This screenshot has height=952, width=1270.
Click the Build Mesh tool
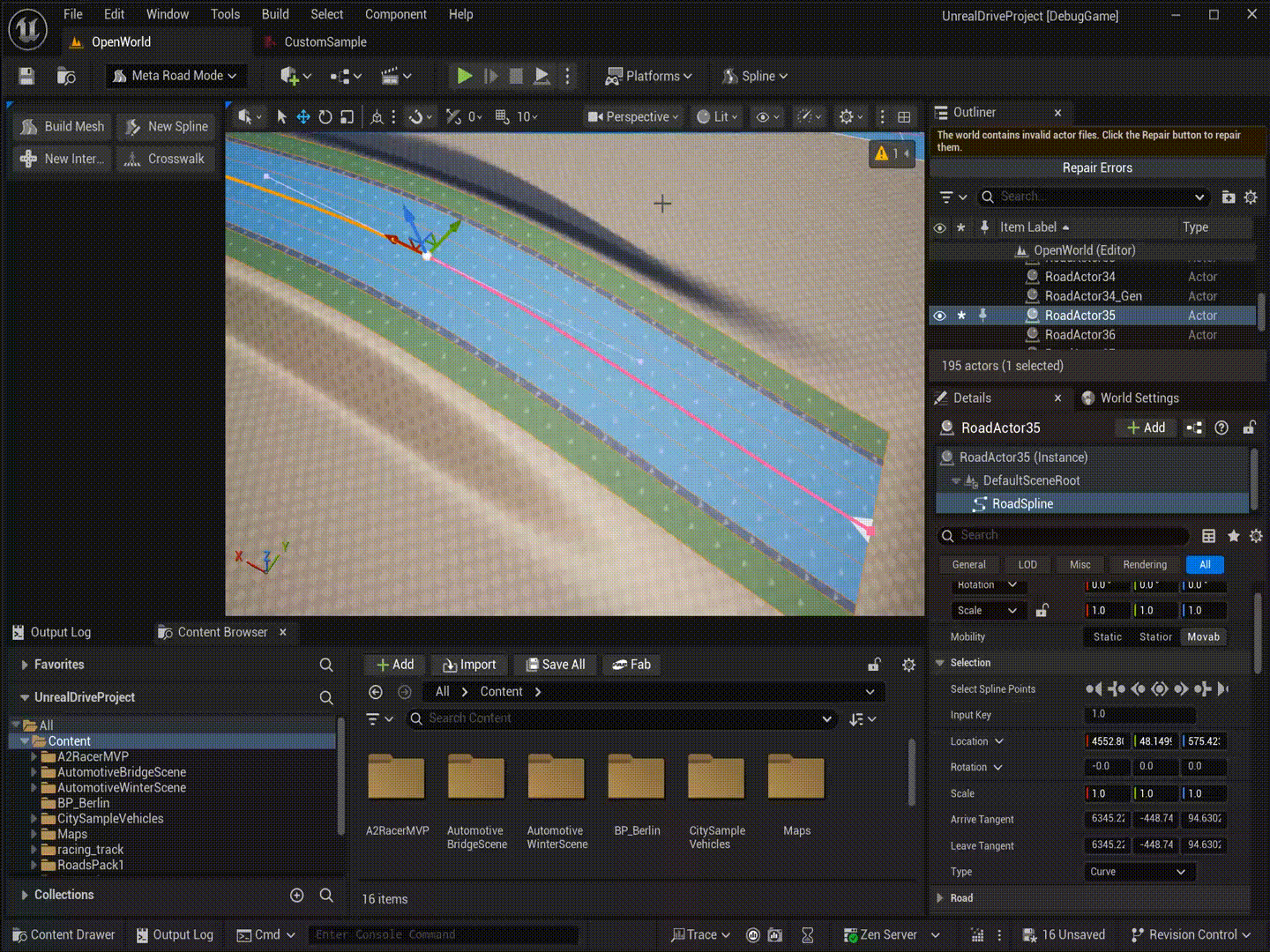[63, 127]
